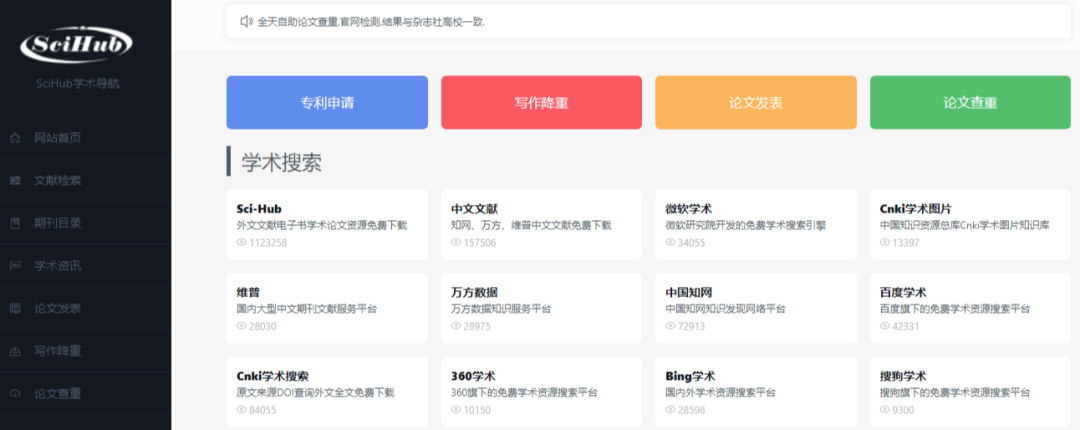Click the description 国内外学术资源搜索平台

tap(720, 393)
